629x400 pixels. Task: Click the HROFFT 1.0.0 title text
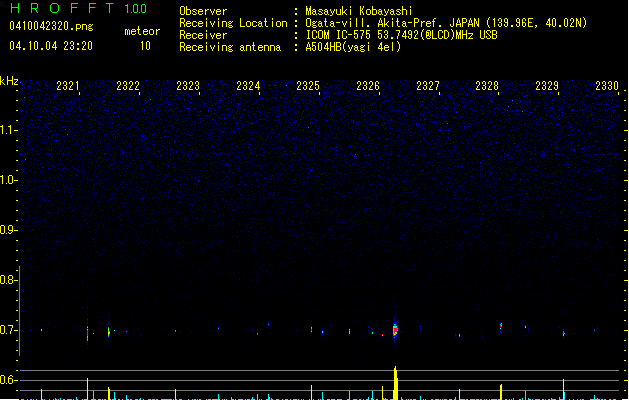tap(78, 8)
